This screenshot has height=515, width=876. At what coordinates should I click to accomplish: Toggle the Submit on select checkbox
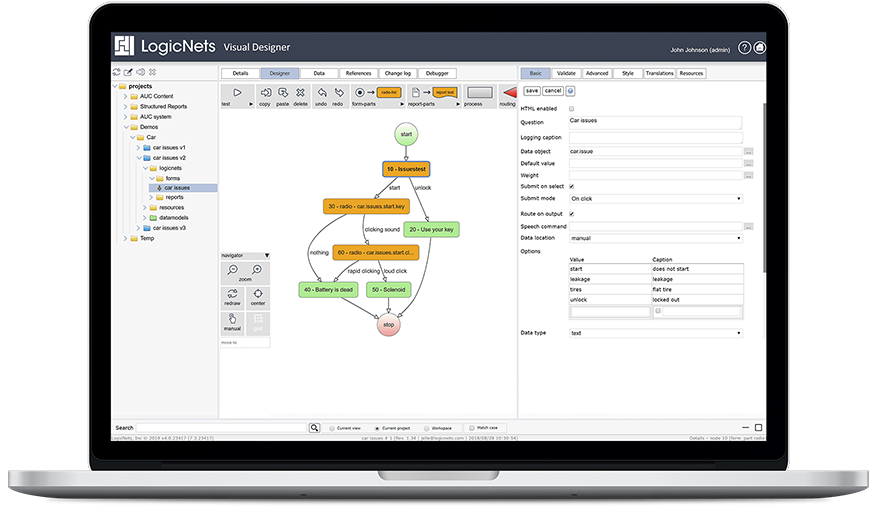point(572,186)
